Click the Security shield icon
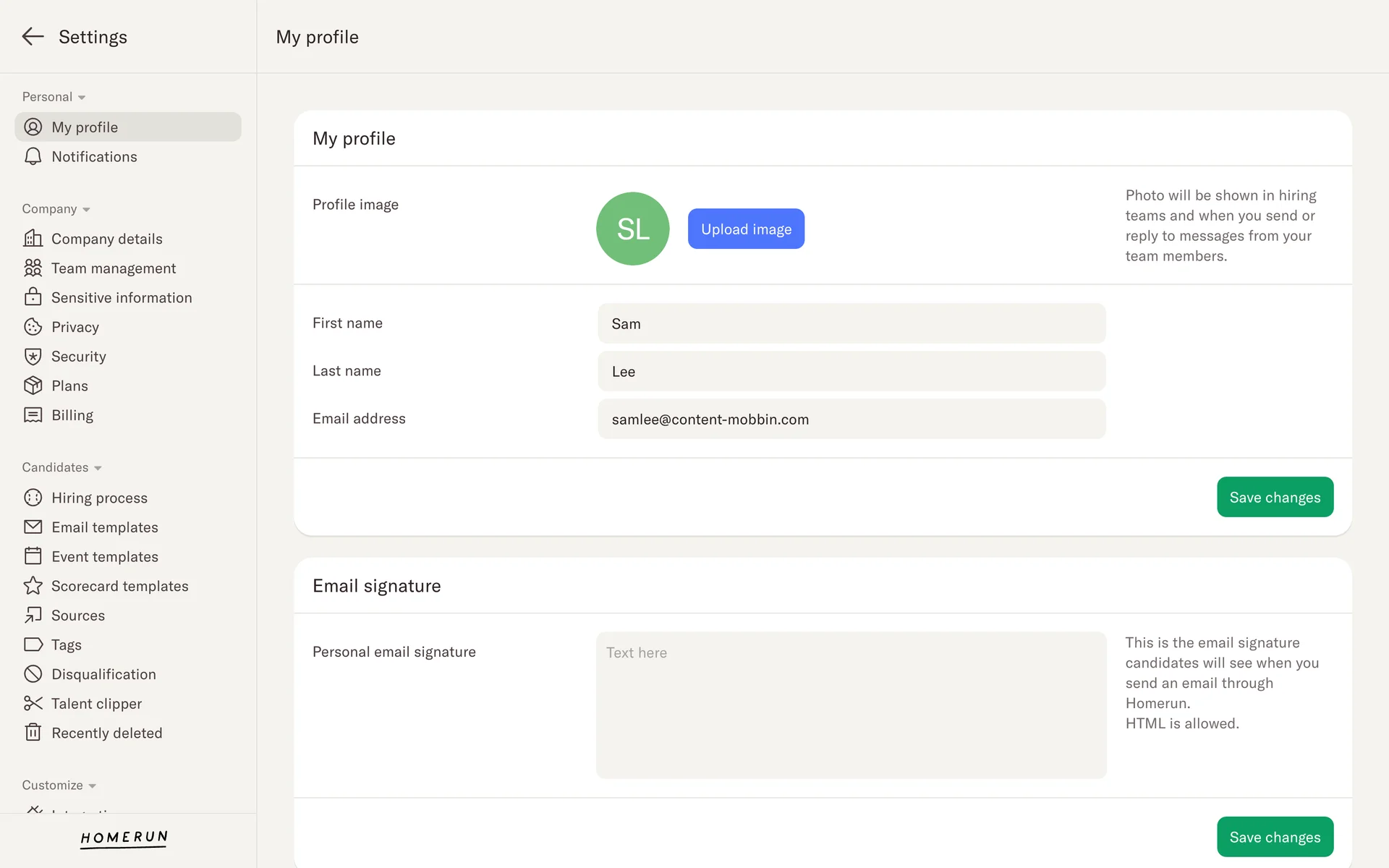 click(33, 357)
